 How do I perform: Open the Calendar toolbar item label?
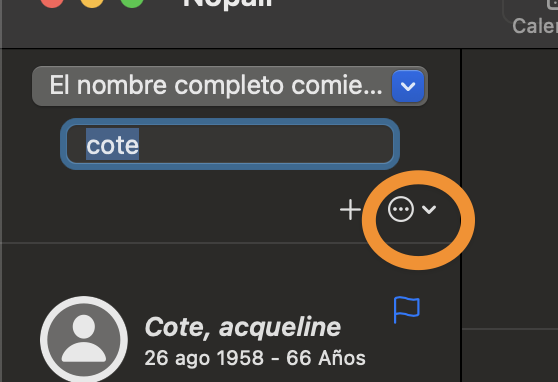(535, 26)
